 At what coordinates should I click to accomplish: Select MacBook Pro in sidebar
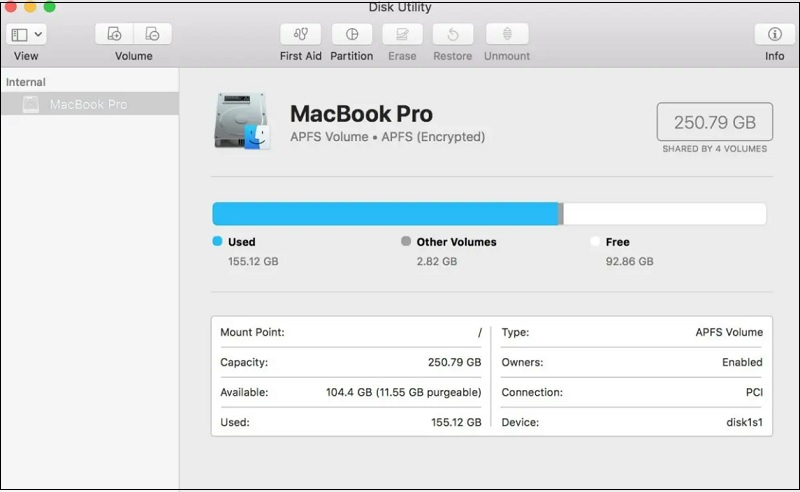(90, 104)
